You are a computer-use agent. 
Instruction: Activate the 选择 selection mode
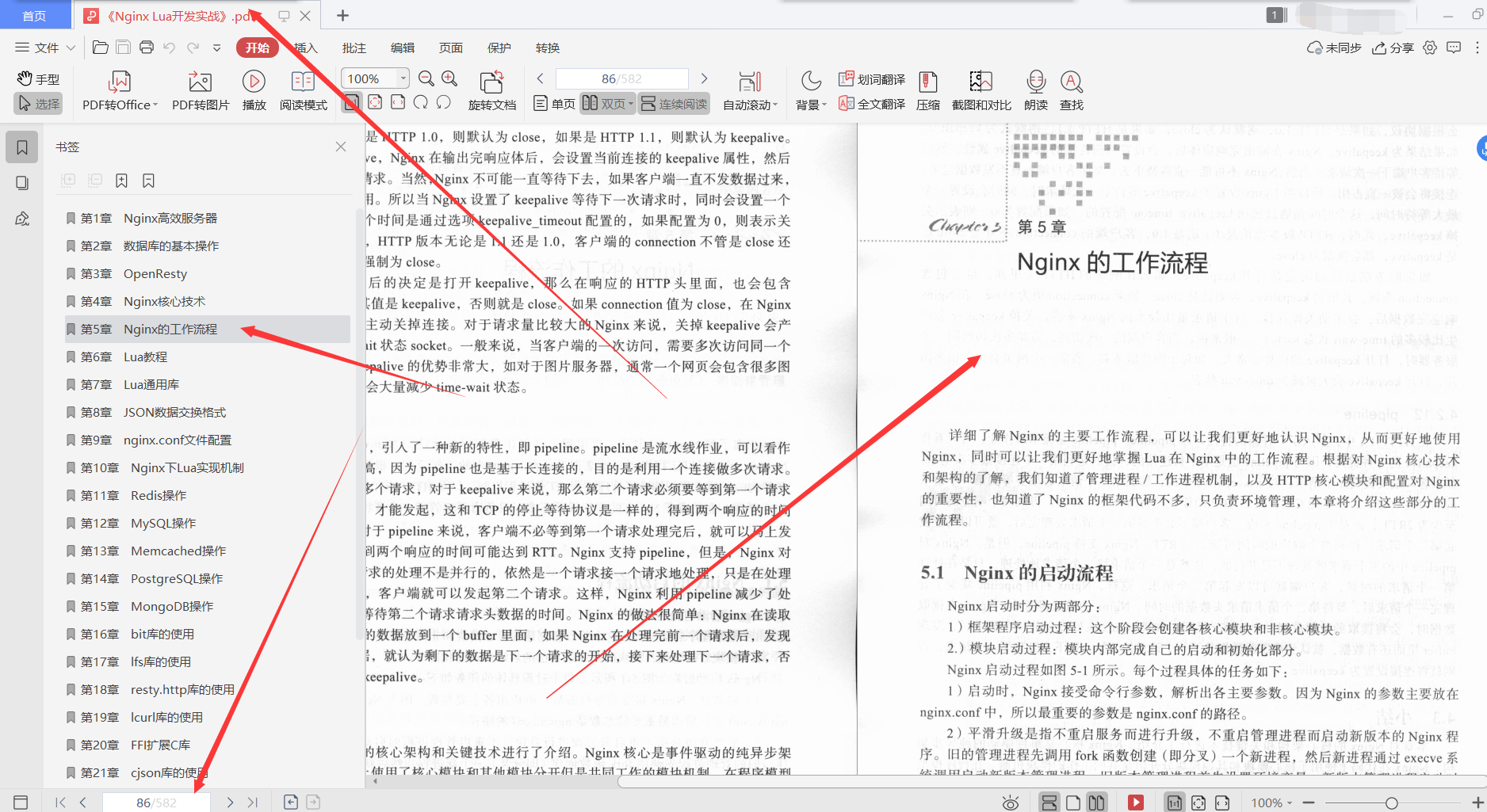(x=38, y=103)
